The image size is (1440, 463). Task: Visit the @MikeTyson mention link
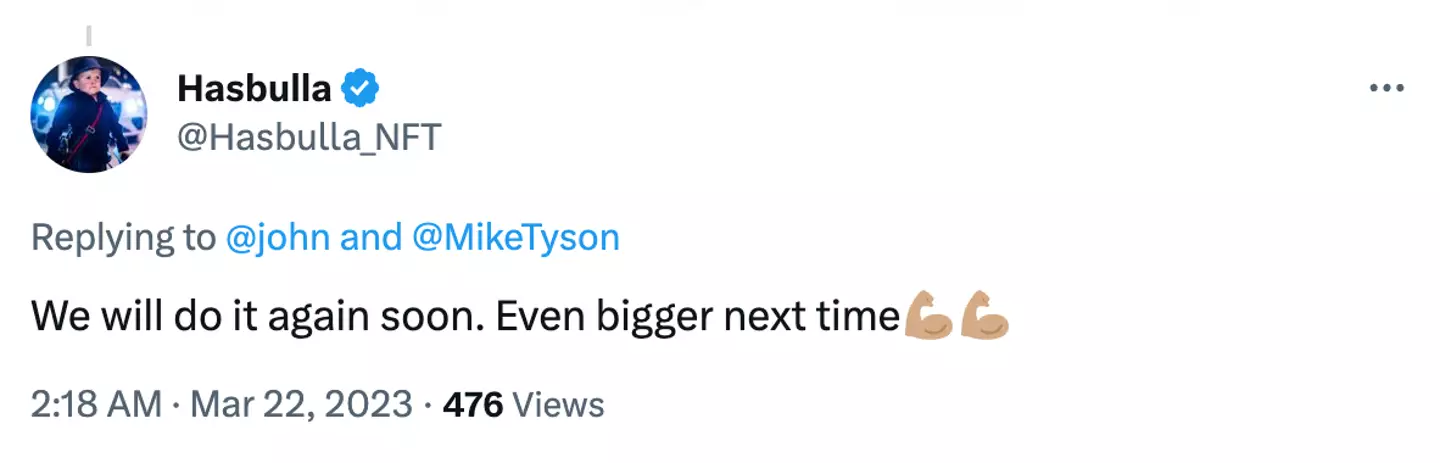(x=516, y=237)
